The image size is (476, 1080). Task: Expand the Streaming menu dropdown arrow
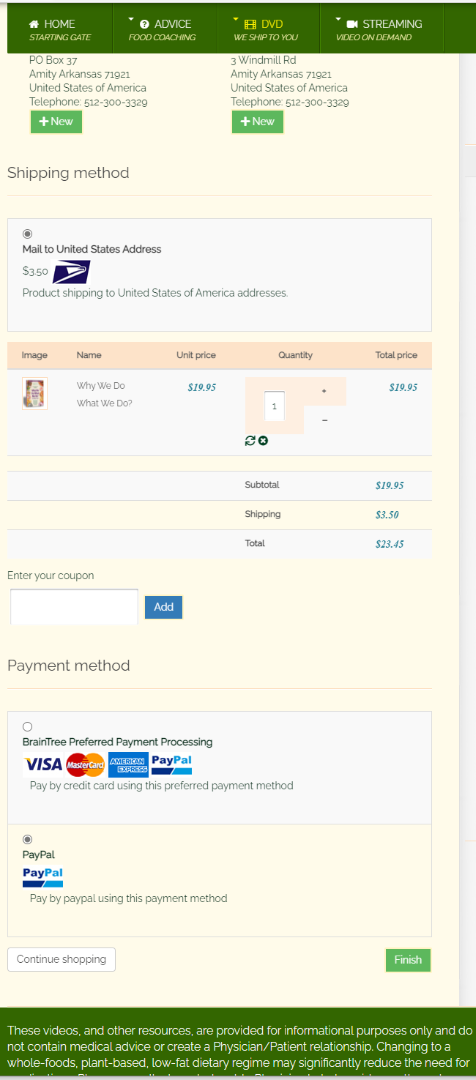338,19
